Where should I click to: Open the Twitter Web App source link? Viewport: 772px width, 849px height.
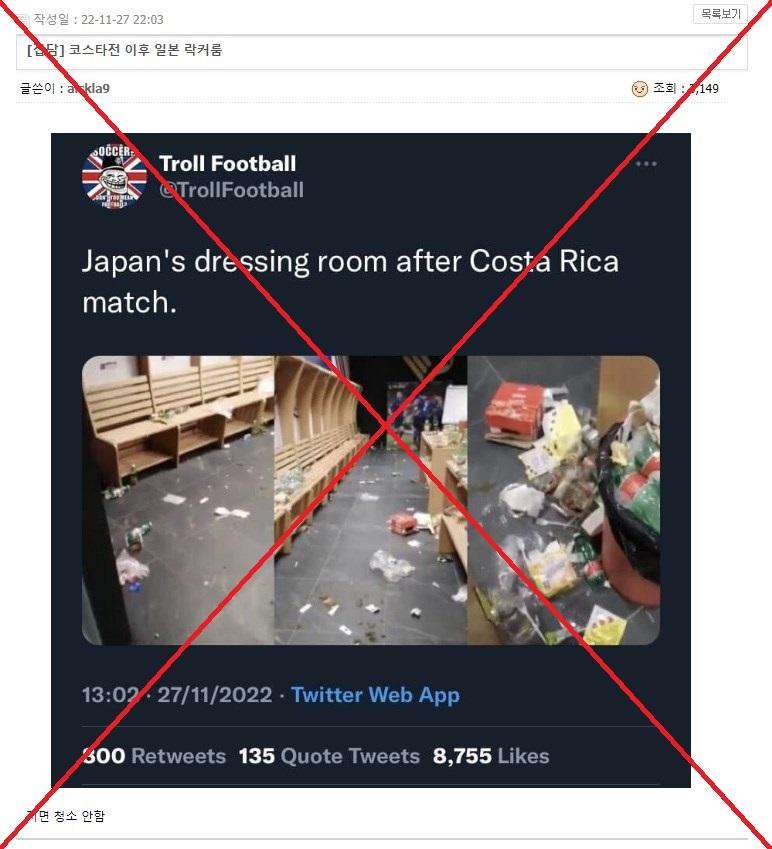[375, 695]
